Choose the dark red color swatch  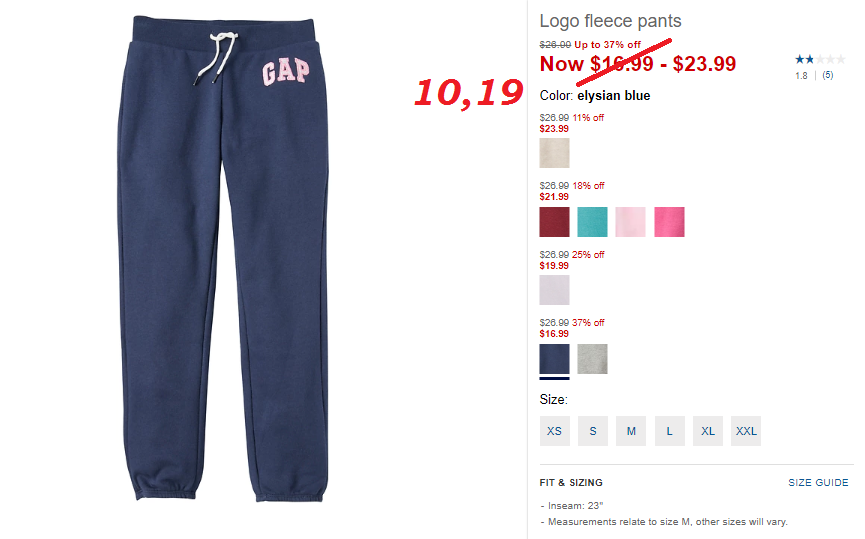point(554,222)
